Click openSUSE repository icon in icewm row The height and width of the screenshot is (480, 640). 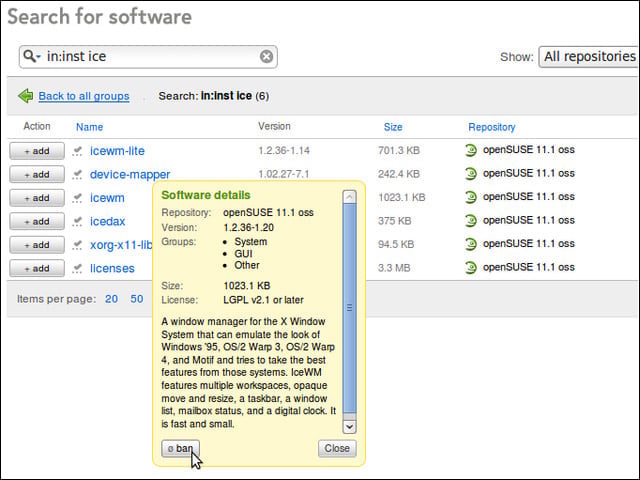(471, 198)
